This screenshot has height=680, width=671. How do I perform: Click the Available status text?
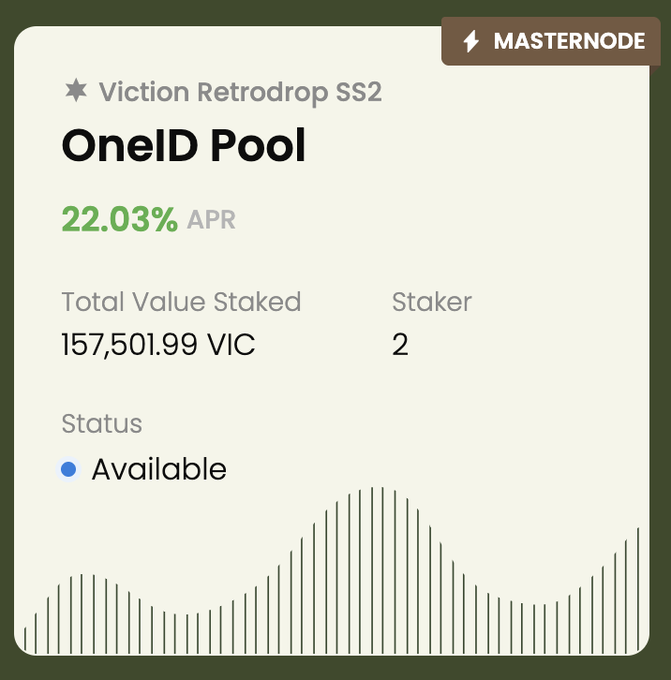click(x=159, y=469)
